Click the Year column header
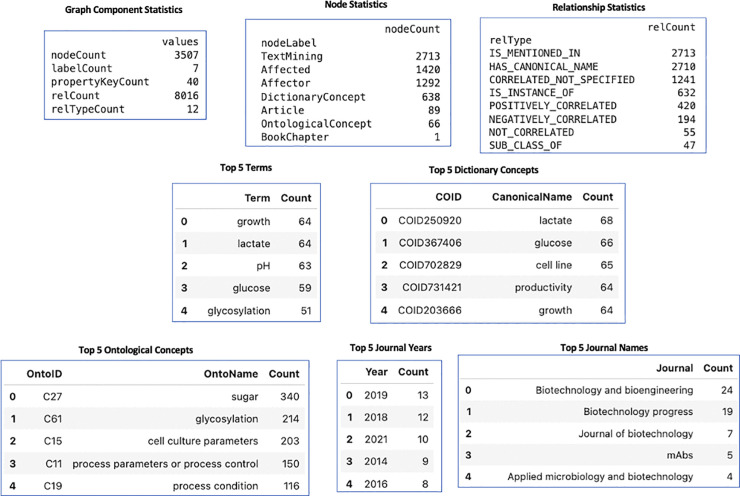This screenshot has height=496, width=740. [376, 372]
